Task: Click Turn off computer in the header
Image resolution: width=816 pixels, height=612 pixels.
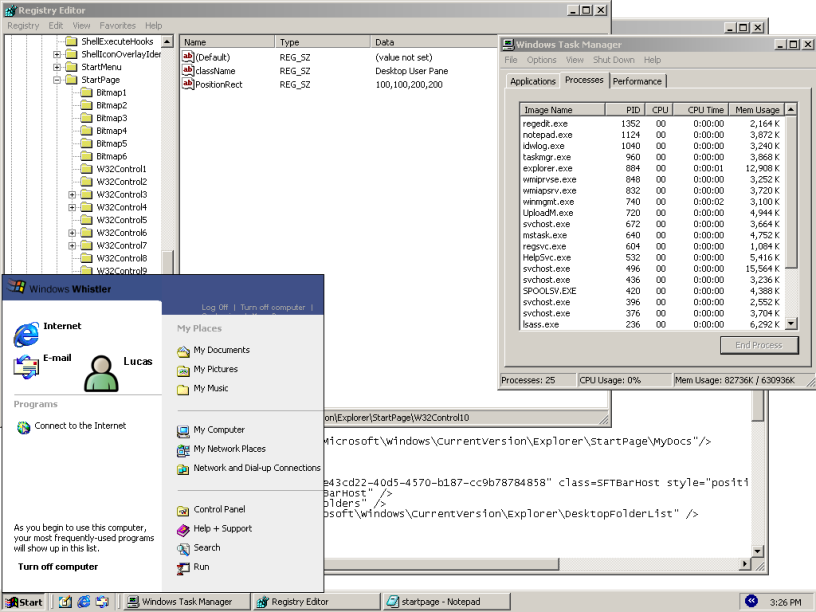Action: point(273,308)
